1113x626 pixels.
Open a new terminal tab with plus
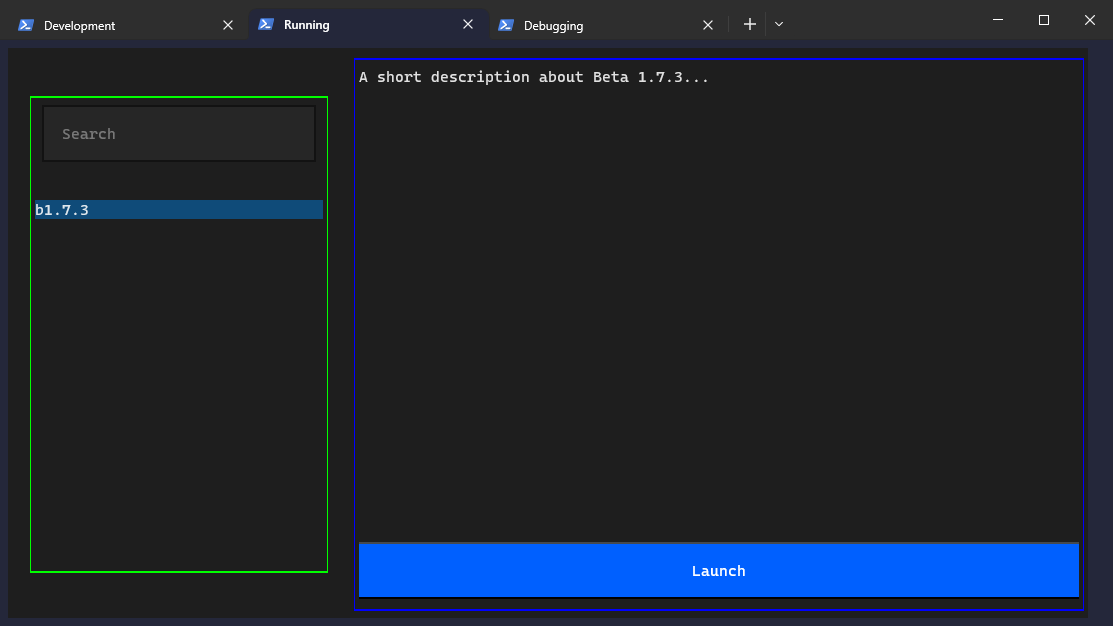[x=750, y=24]
